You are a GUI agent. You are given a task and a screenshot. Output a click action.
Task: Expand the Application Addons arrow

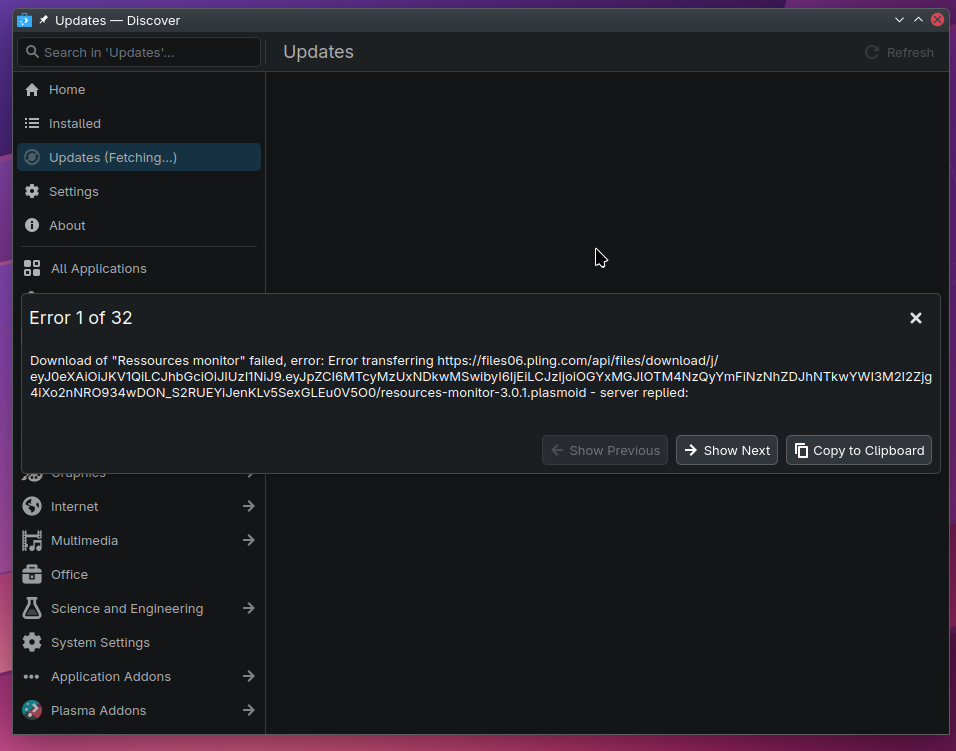coord(248,677)
